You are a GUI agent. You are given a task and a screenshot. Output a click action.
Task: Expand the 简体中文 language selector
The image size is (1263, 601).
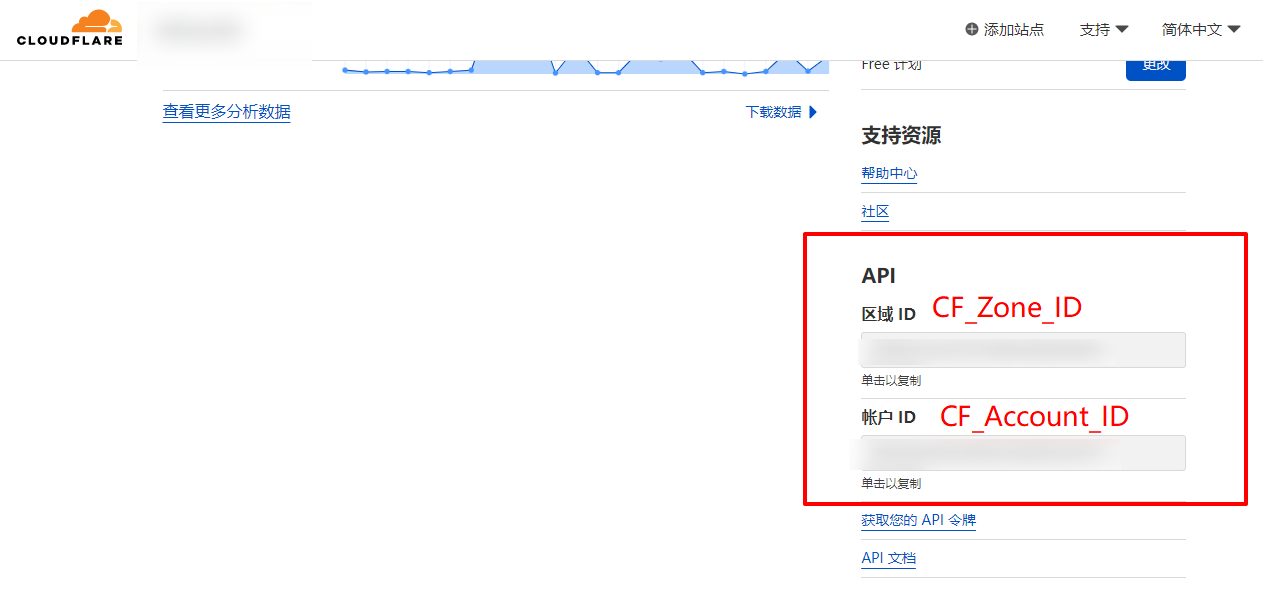coord(1200,29)
